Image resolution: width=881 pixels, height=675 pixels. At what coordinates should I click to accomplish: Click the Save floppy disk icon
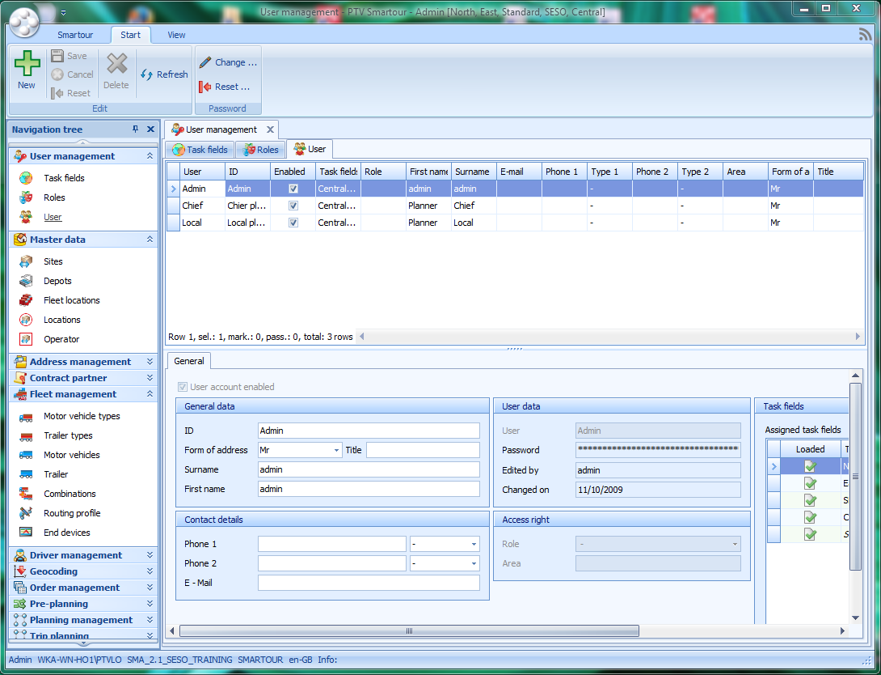[x=57, y=56]
